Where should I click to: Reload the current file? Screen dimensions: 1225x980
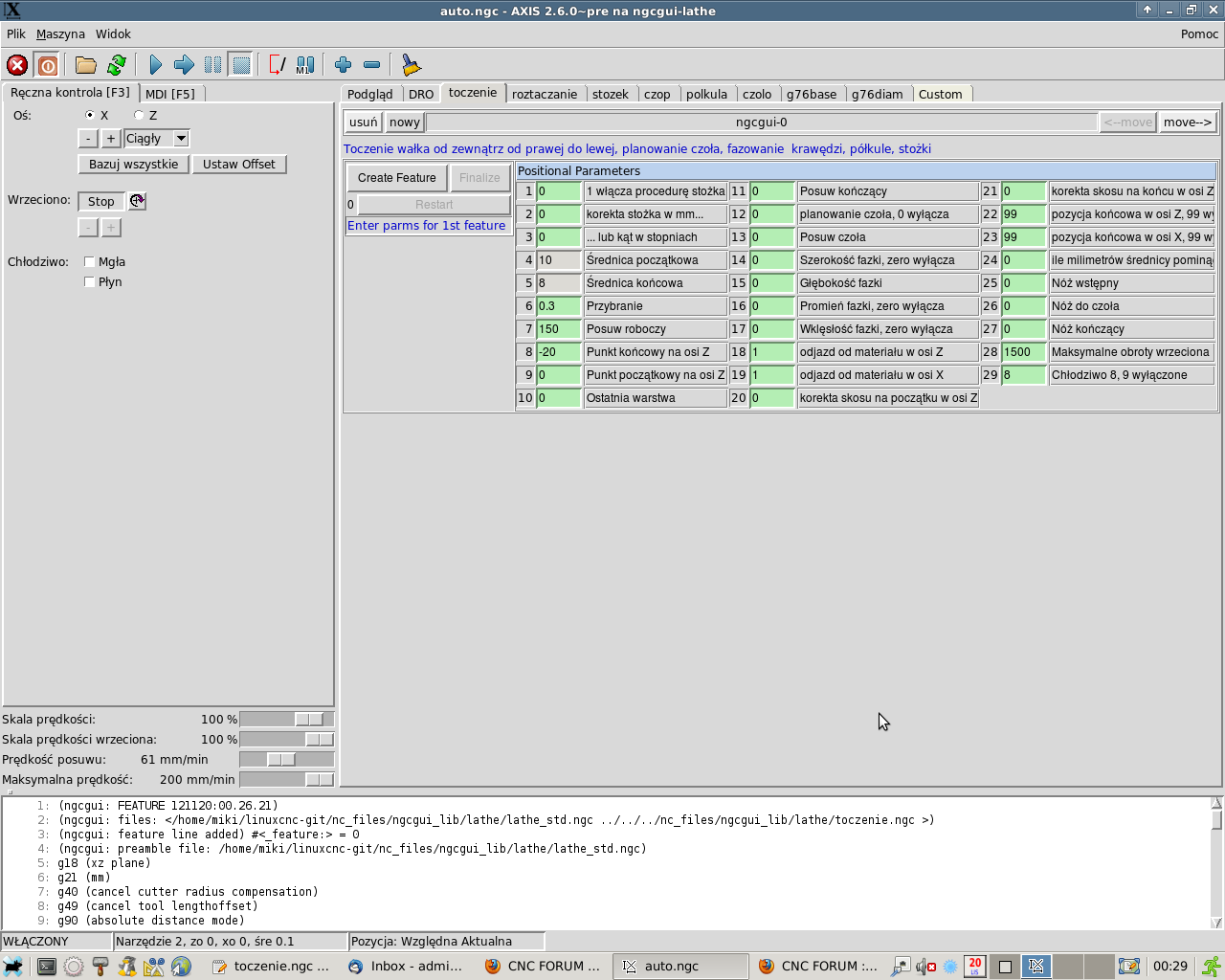(x=117, y=65)
